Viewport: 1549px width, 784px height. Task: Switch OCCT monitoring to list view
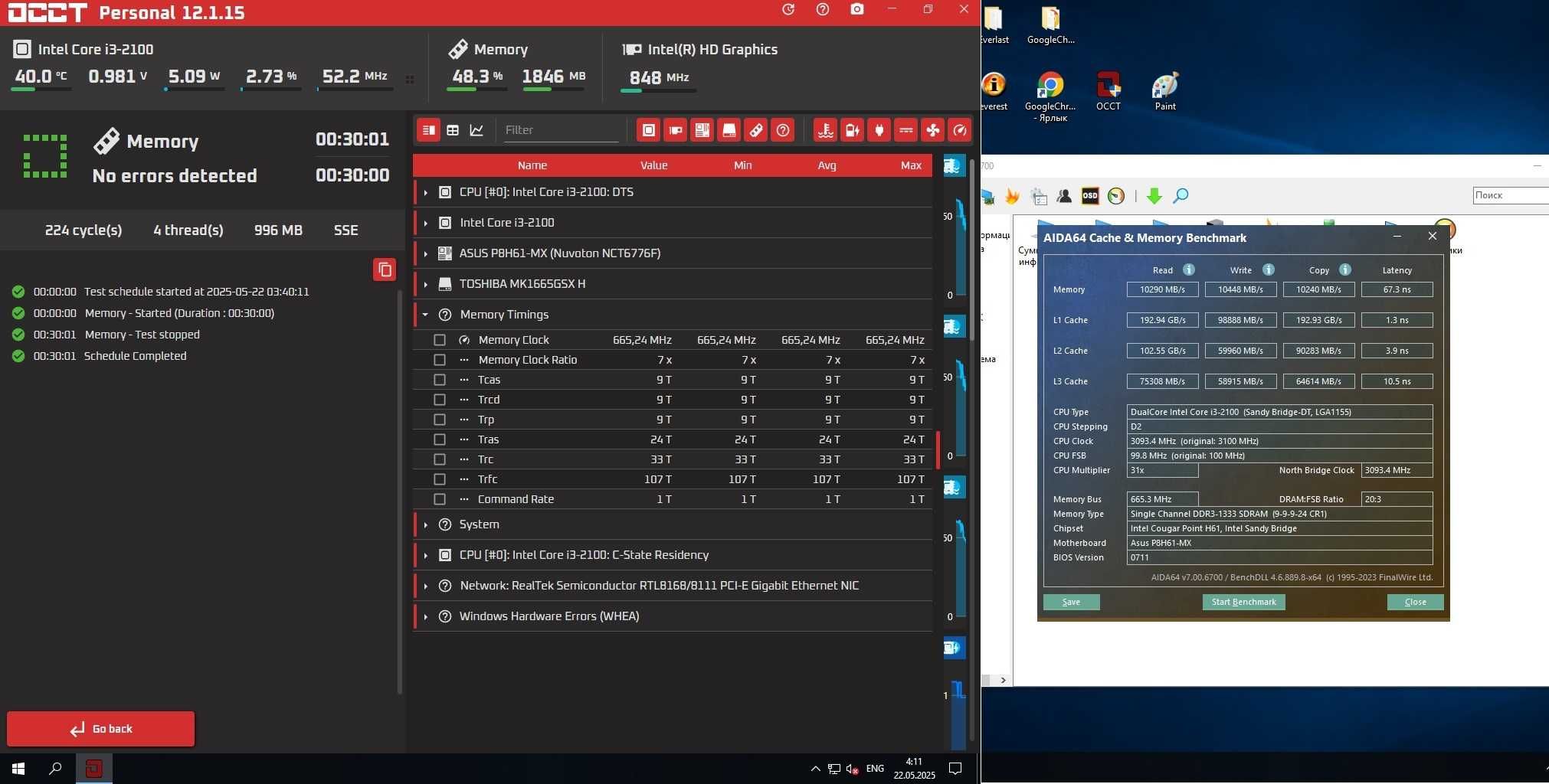coord(429,130)
